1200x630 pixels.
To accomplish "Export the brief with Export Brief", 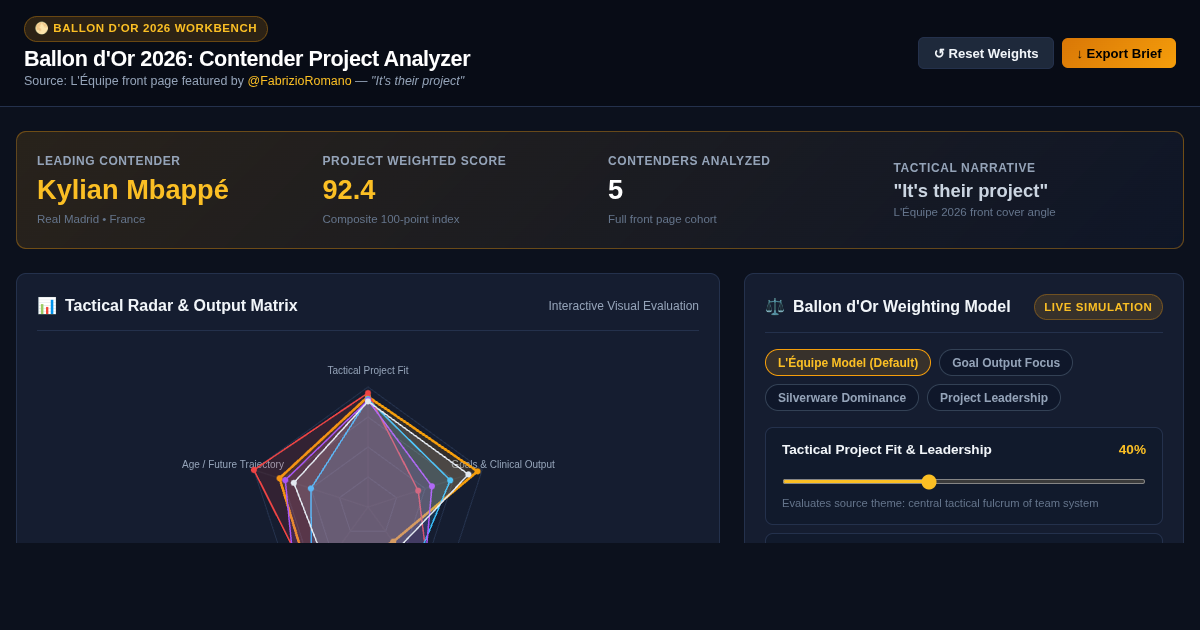I will click(x=1119, y=53).
